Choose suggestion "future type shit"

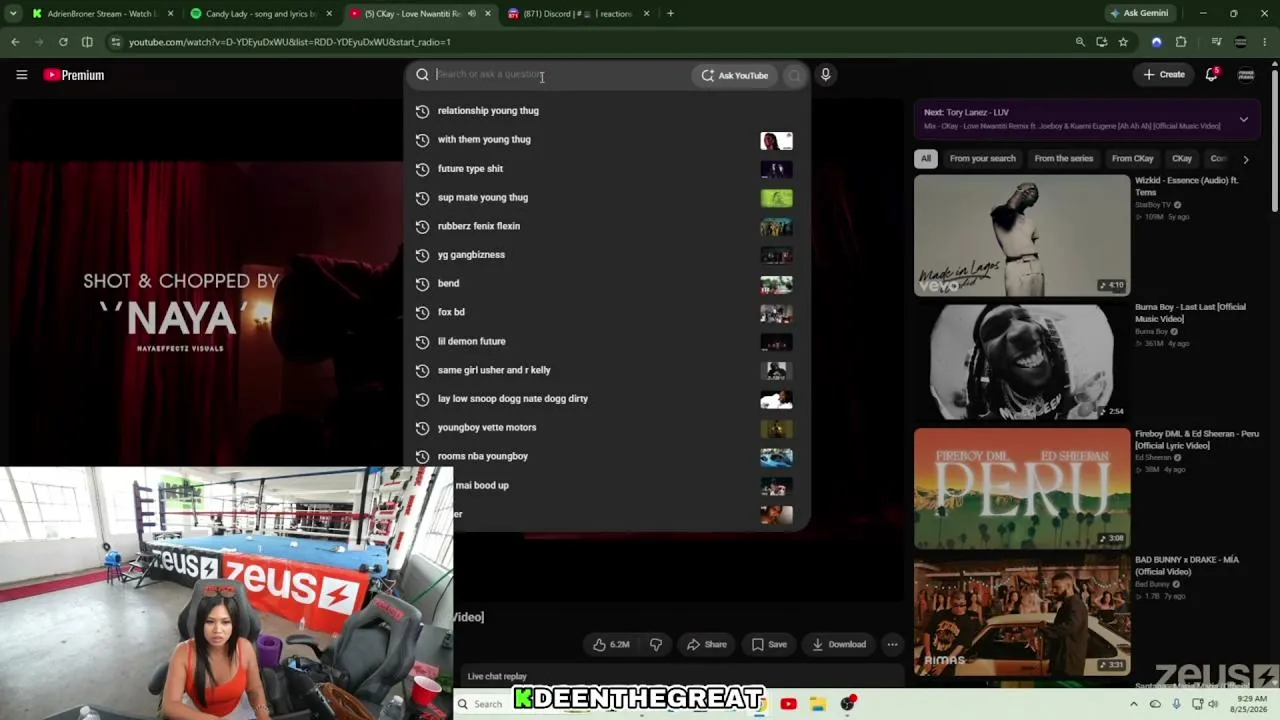tap(607, 169)
